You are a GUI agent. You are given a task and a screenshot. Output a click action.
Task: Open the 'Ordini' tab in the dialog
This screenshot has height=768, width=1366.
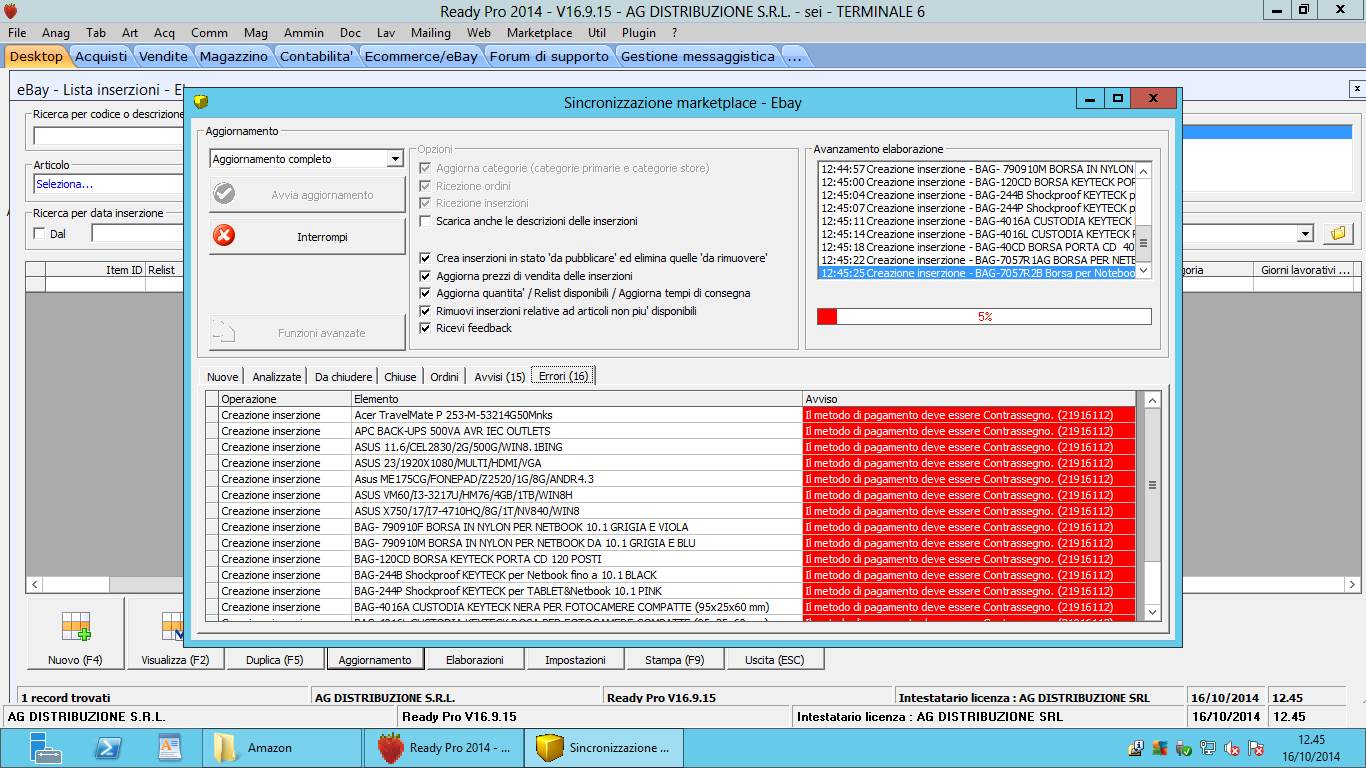[445, 377]
